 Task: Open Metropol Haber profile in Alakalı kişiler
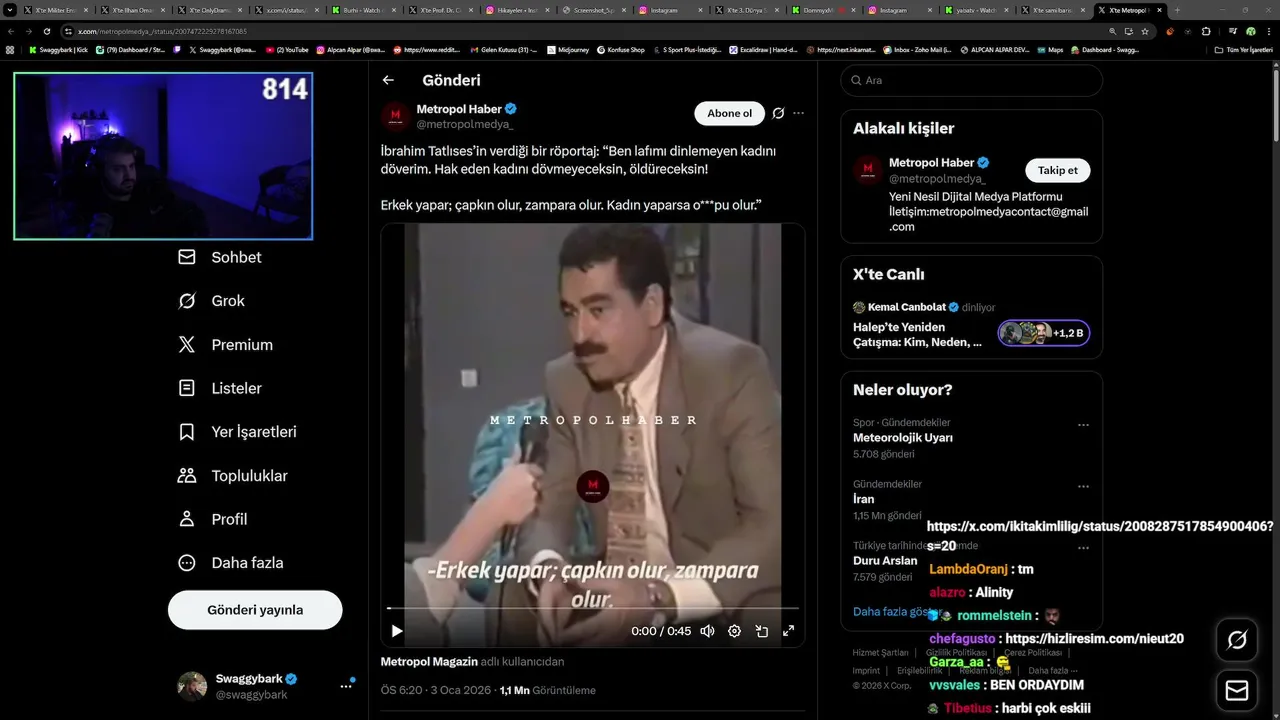click(931, 163)
